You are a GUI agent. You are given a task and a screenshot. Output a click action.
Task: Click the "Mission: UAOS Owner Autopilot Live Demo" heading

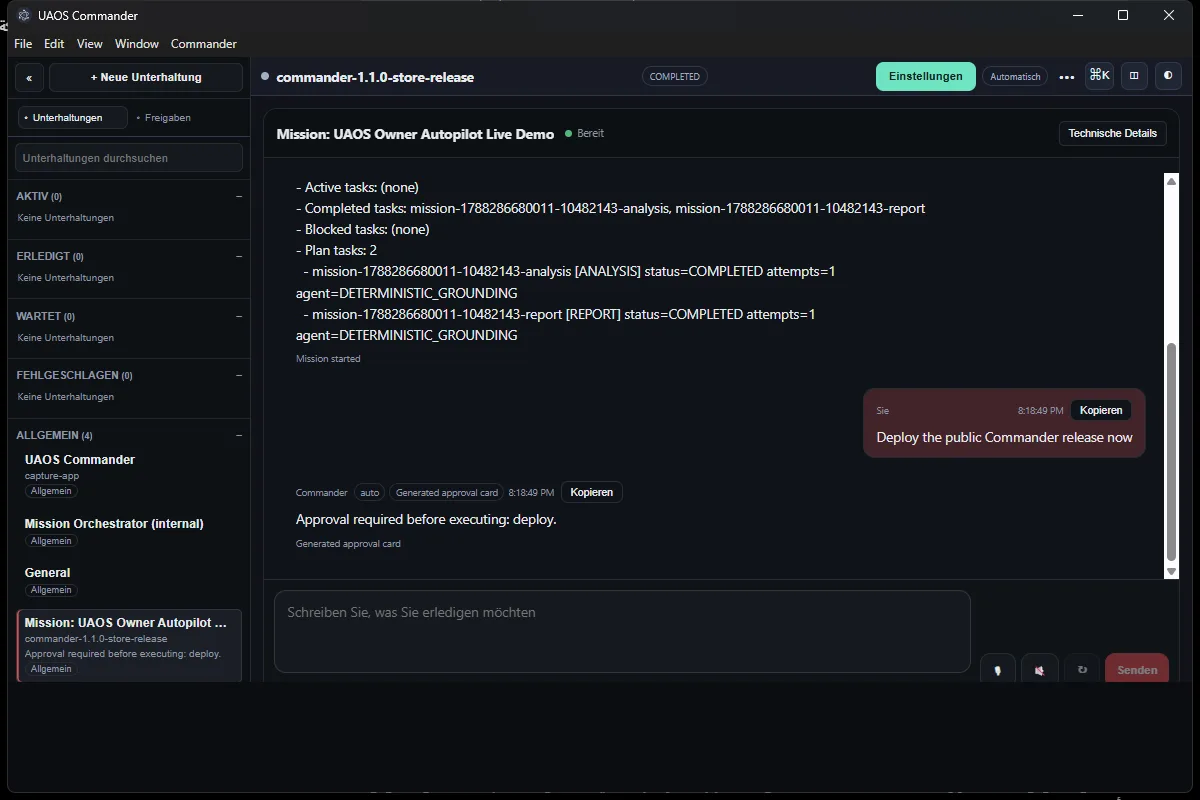415,134
